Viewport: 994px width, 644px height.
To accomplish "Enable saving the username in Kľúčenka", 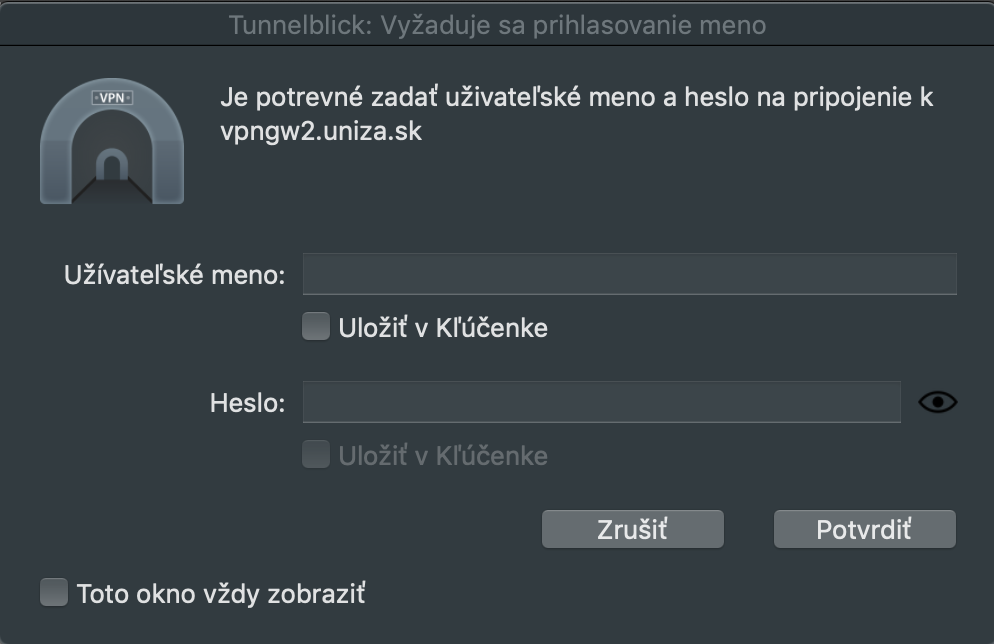I will click(x=316, y=327).
